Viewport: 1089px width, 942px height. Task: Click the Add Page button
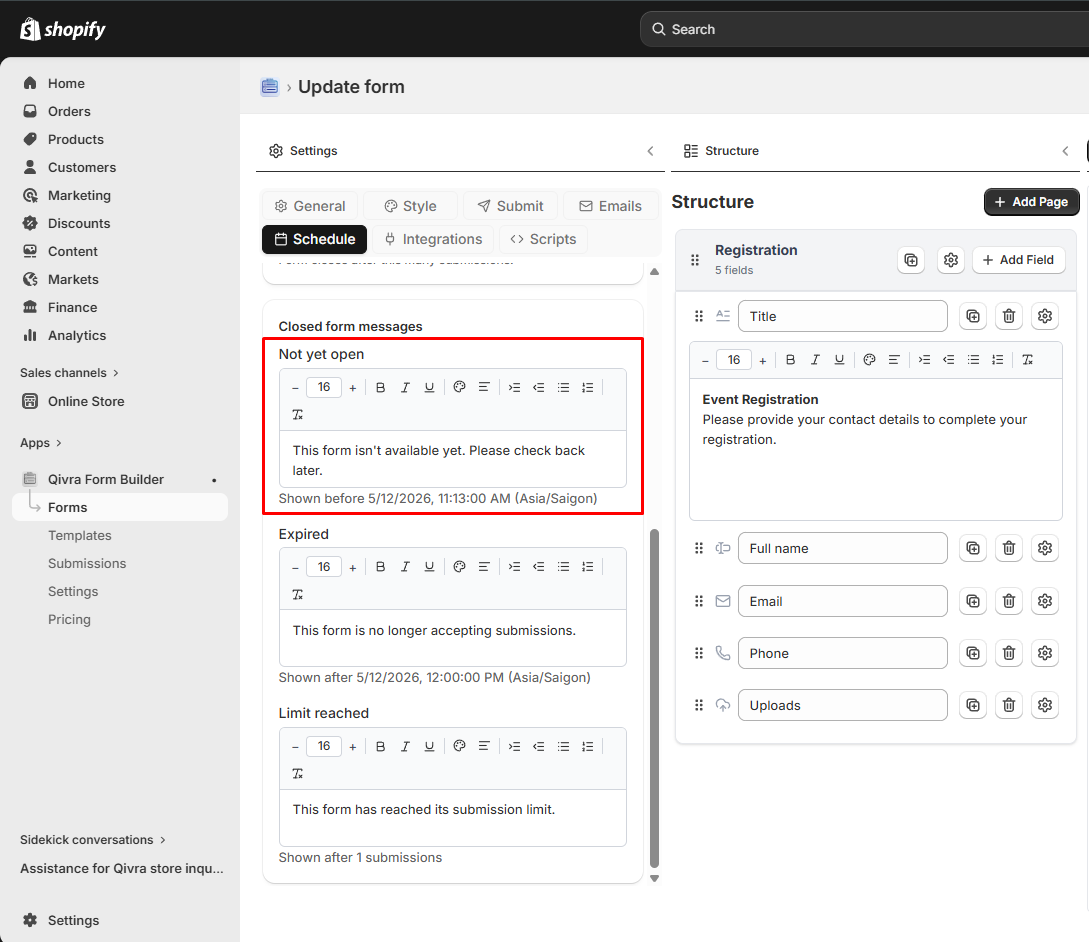coord(1031,201)
